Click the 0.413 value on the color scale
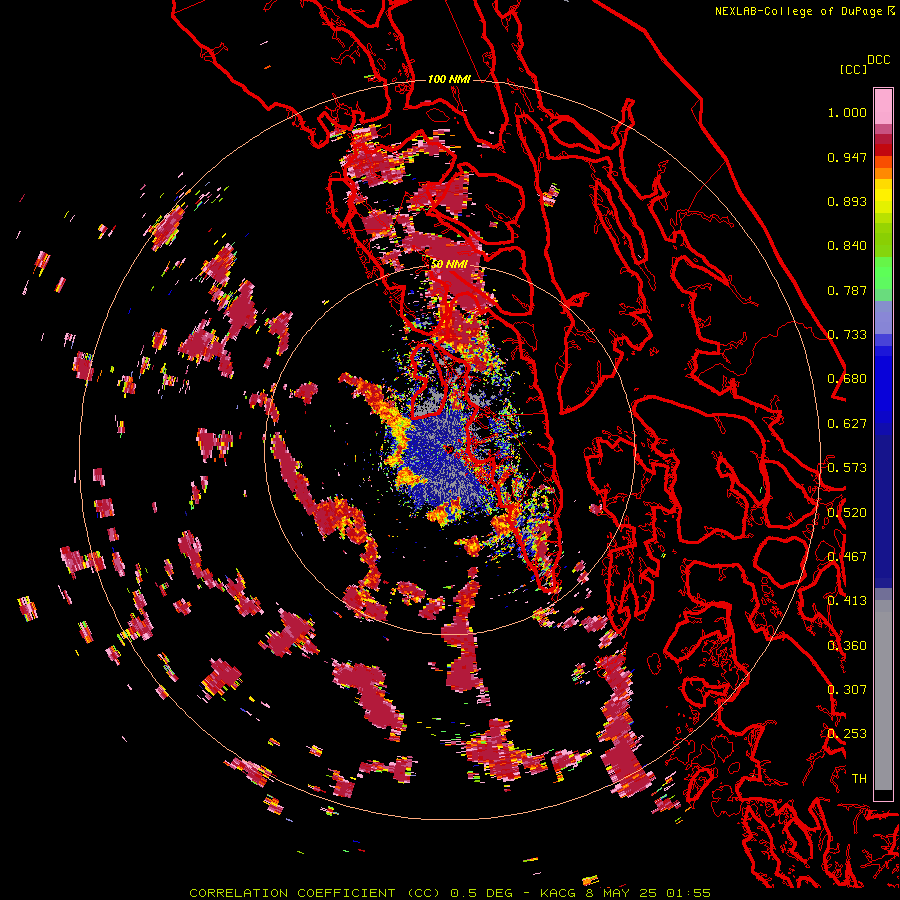This screenshot has width=900, height=900. point(847,601)
